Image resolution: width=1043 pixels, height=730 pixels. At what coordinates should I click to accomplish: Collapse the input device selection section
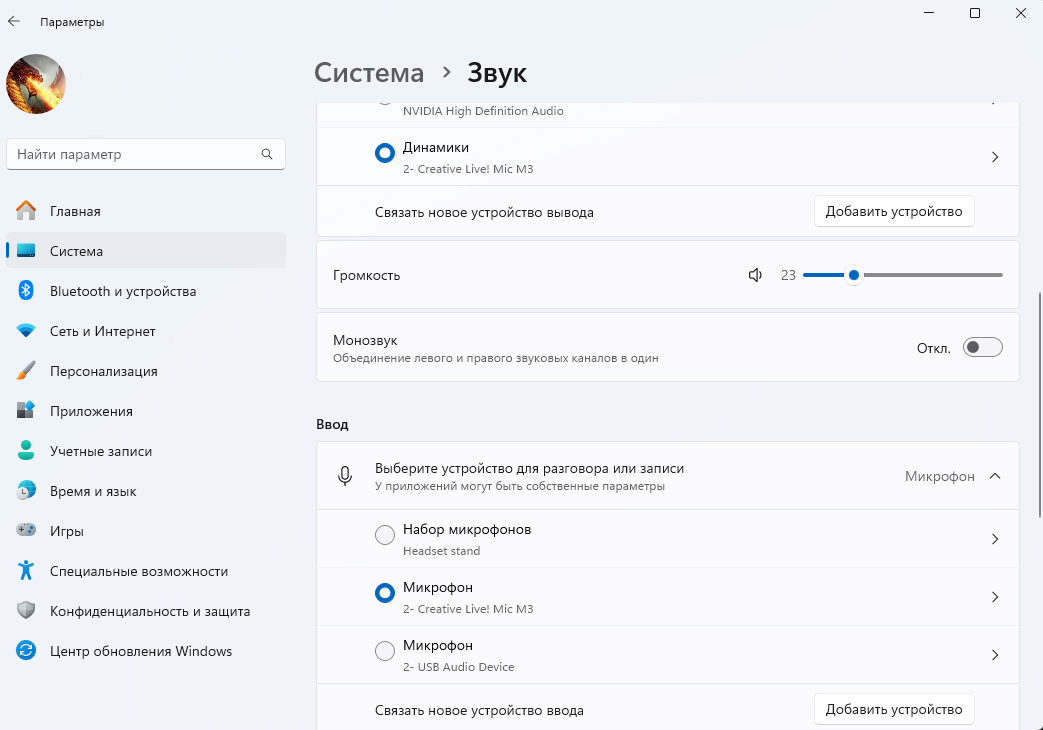click(x=995, y=476)
